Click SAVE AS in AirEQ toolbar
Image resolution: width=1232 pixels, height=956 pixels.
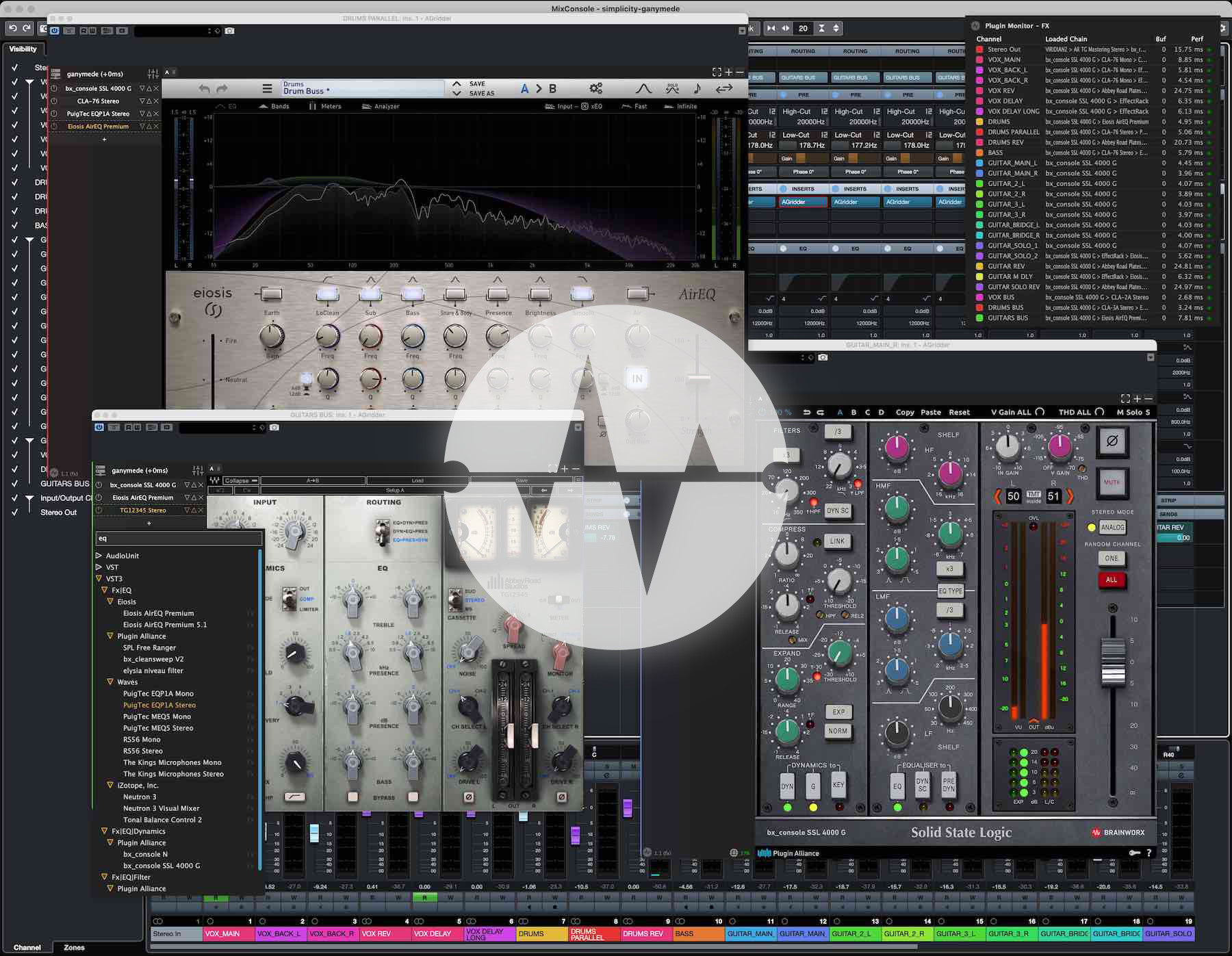click(482, 93)
